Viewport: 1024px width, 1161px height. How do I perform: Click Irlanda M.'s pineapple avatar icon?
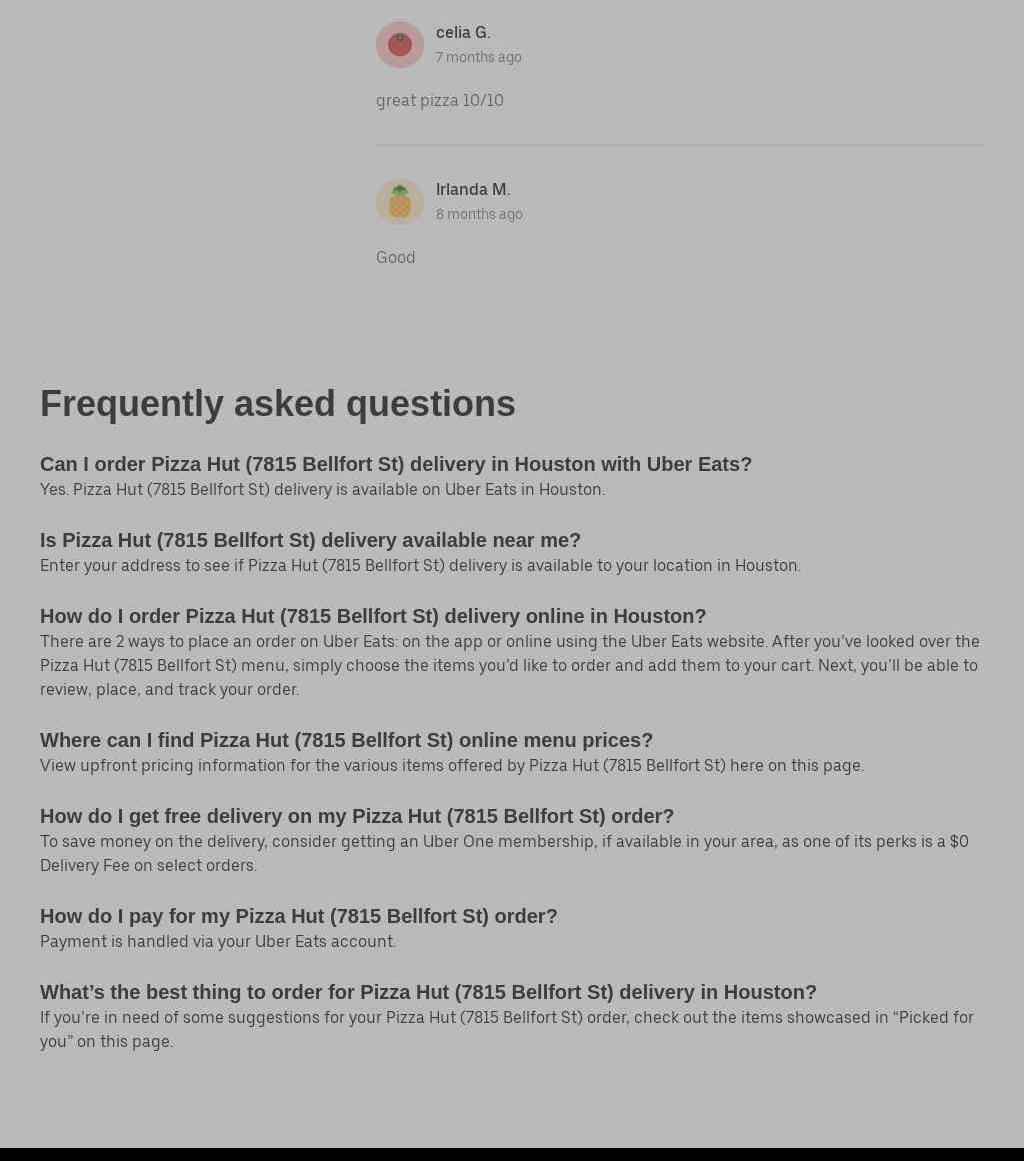click(x=399, y=202)
